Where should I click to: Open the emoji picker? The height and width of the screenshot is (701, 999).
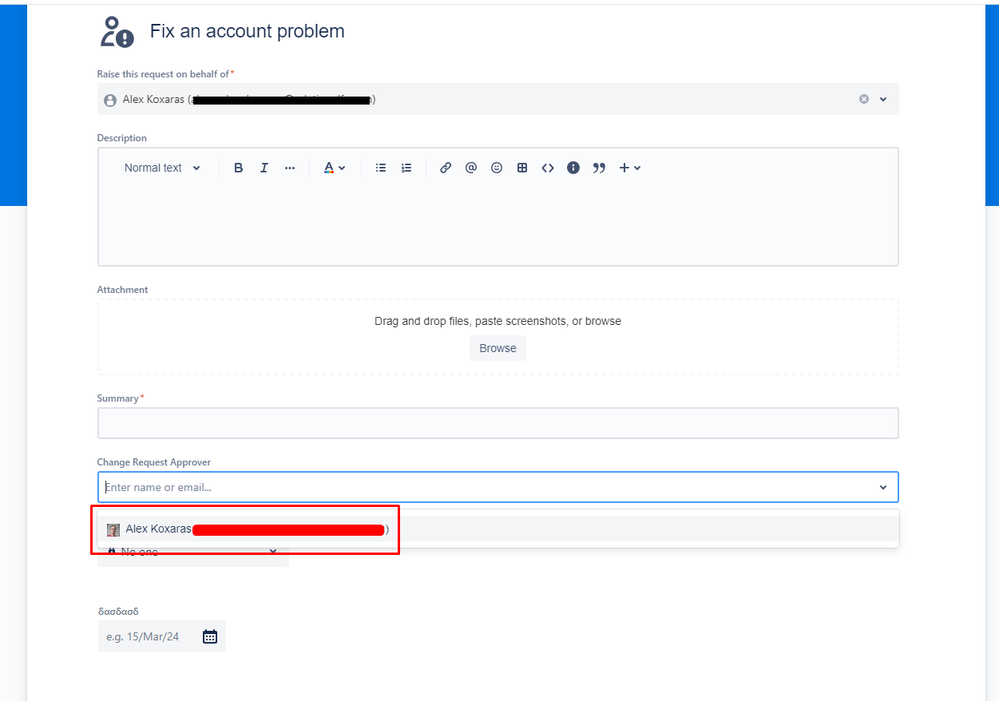496,168
